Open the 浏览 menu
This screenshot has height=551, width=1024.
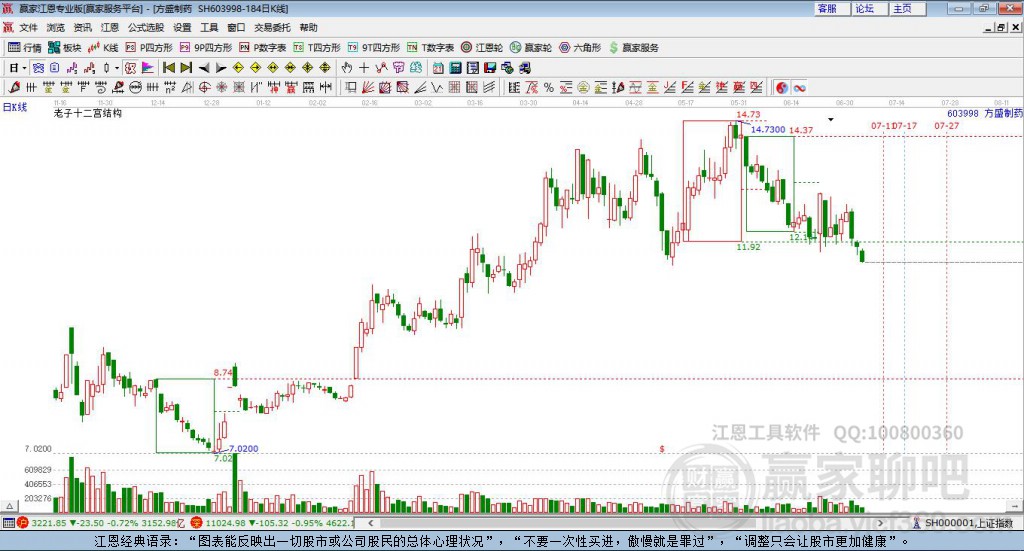(x=56, y=27)
